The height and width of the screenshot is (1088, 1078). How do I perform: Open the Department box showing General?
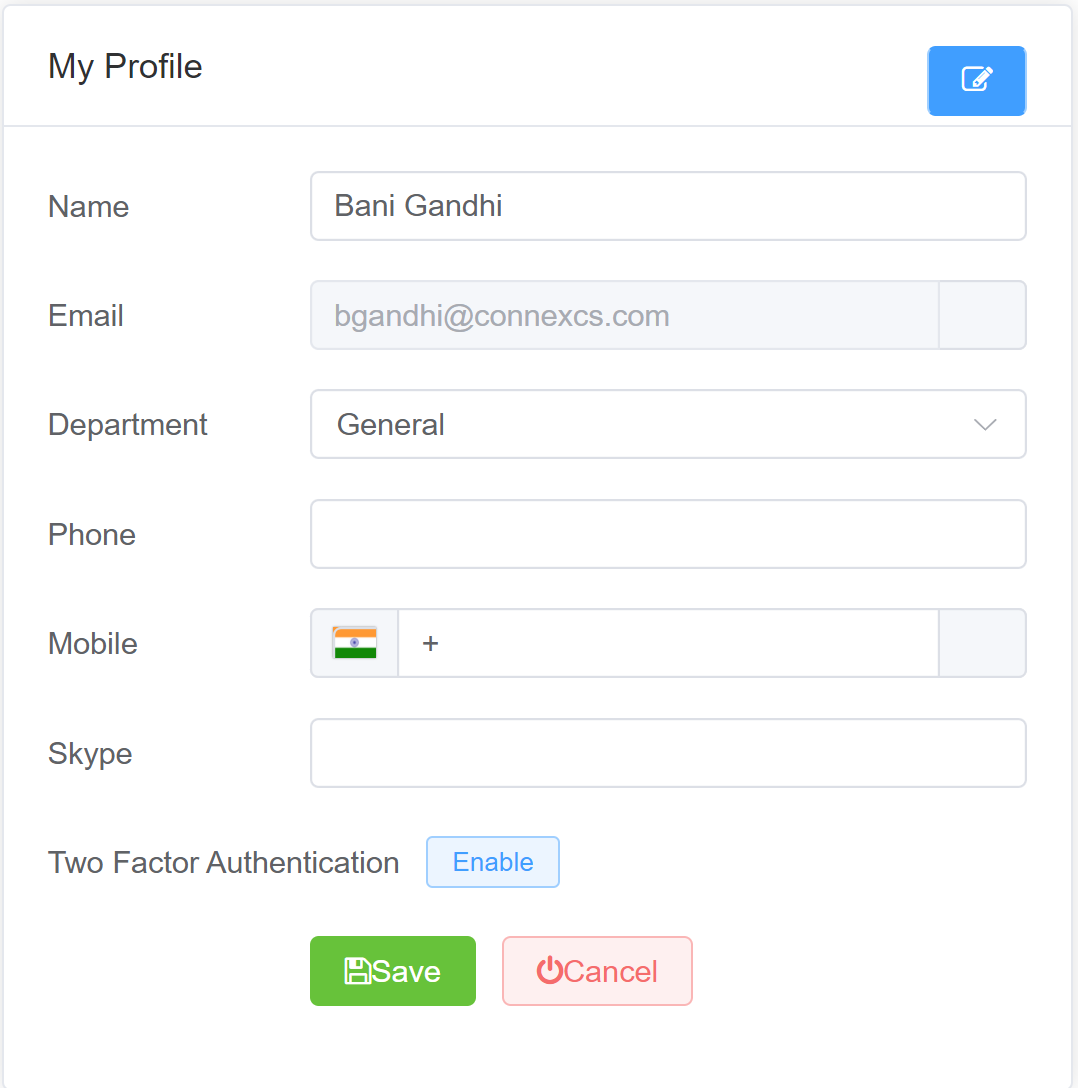[640, 424]
